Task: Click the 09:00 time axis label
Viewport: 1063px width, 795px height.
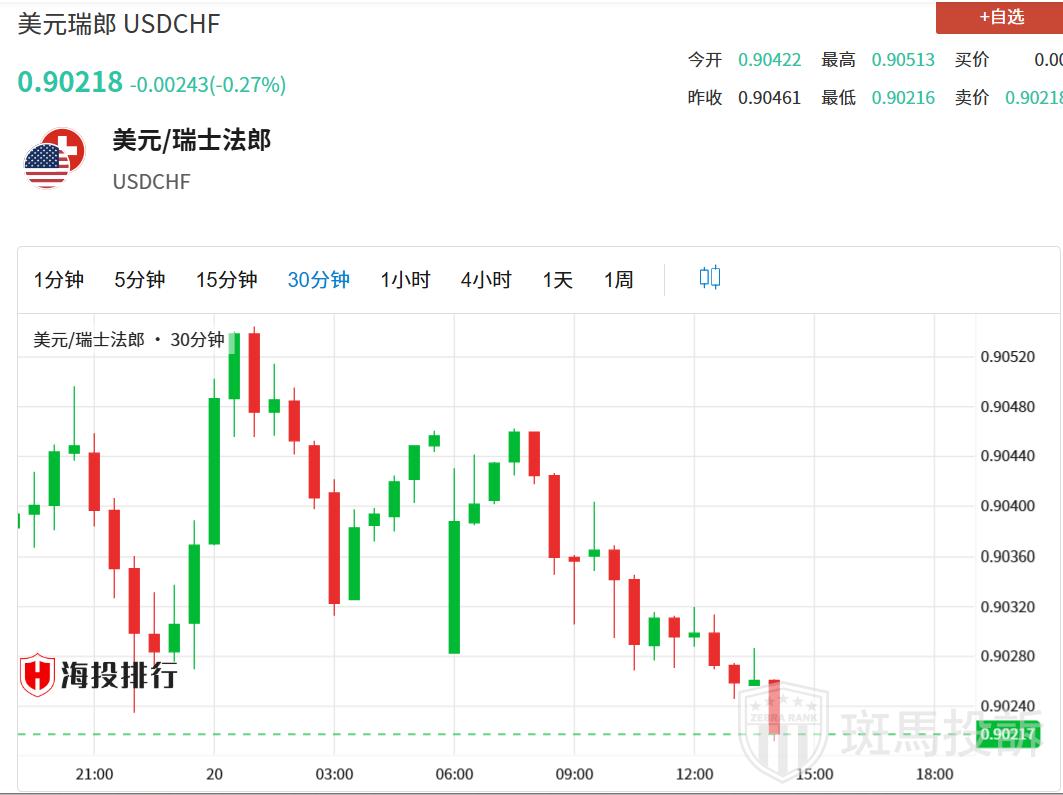Action: pos(574,774)
